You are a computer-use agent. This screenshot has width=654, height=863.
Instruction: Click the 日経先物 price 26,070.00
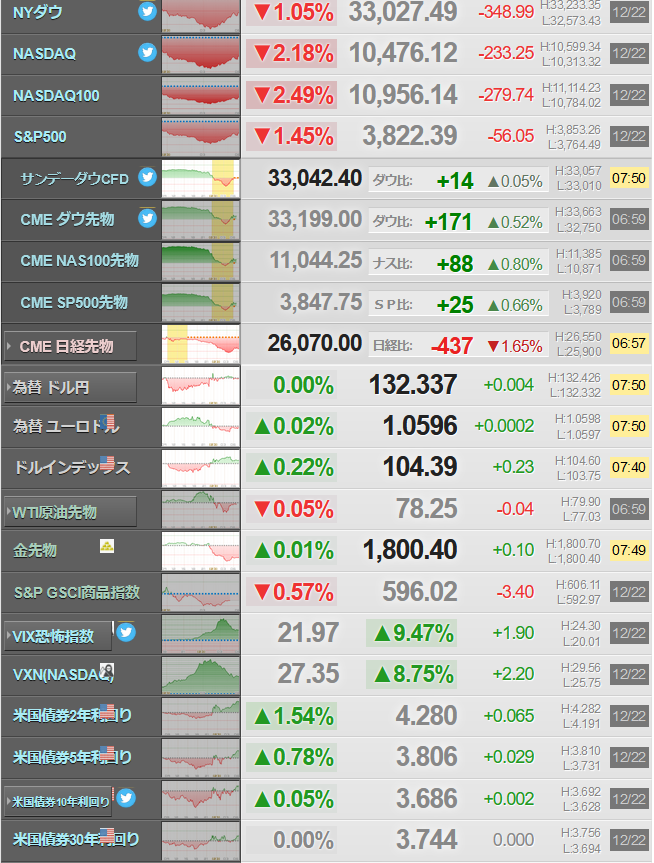pos(315,343)
